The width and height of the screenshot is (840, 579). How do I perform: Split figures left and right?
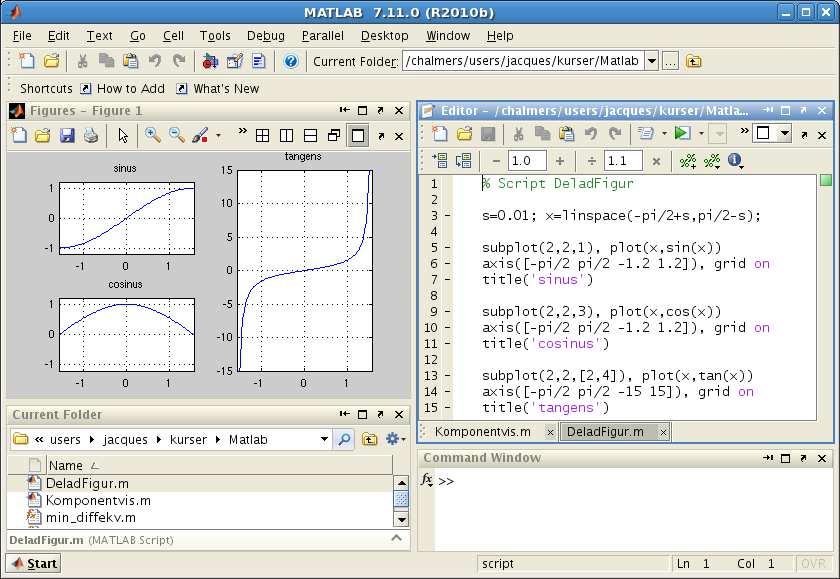[287, 136]
